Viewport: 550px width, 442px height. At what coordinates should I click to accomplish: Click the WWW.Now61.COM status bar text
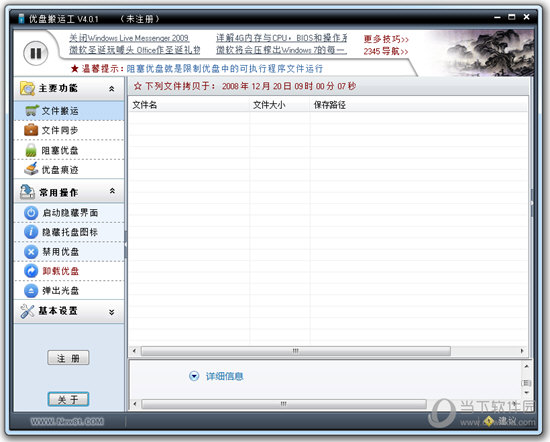click(x=67, y=421)
